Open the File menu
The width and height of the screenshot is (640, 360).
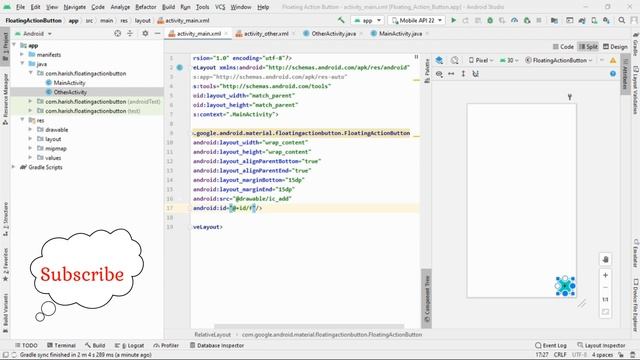[x=20, y=7]
